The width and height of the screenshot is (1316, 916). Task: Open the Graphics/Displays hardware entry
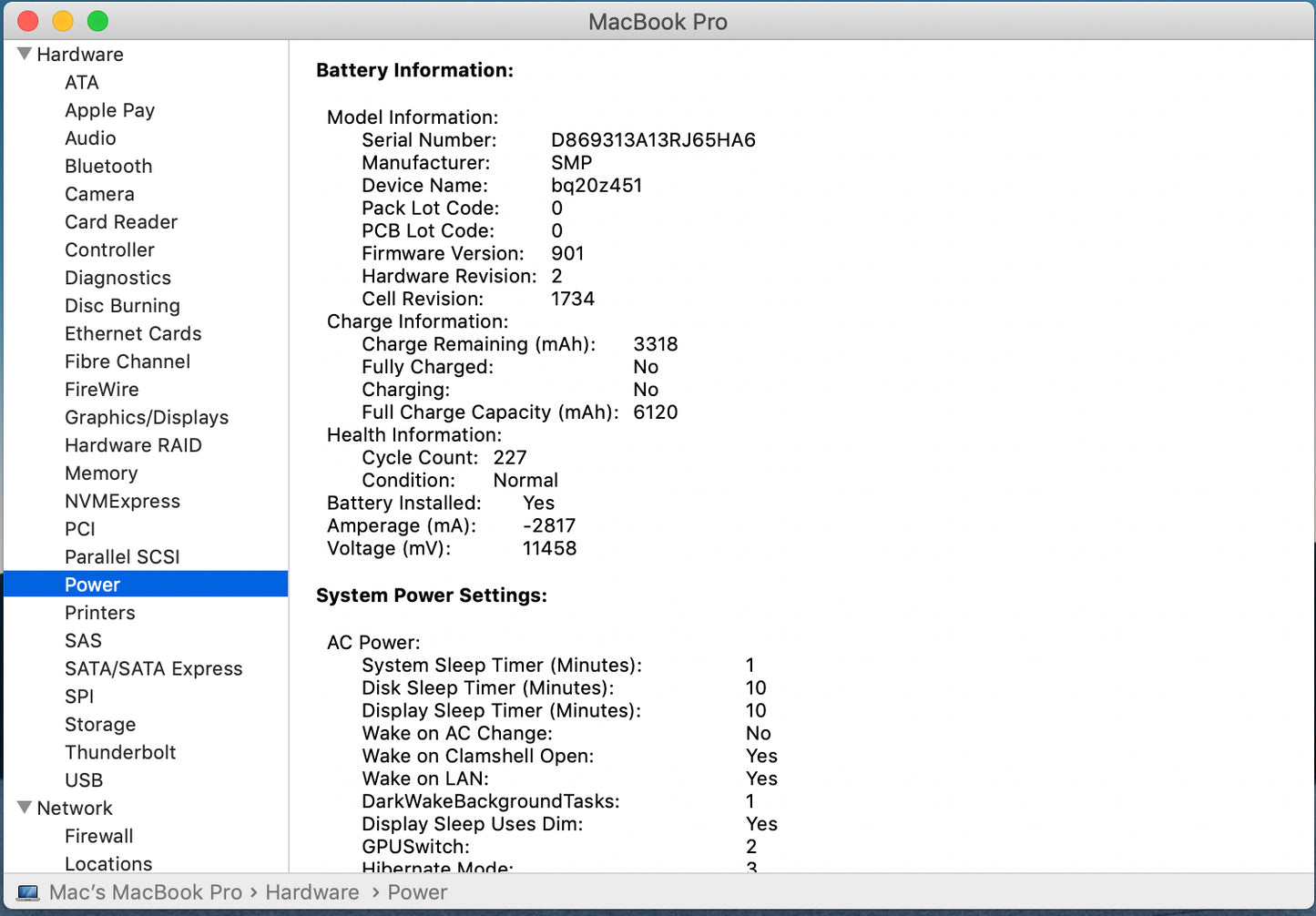pos(146,418)
